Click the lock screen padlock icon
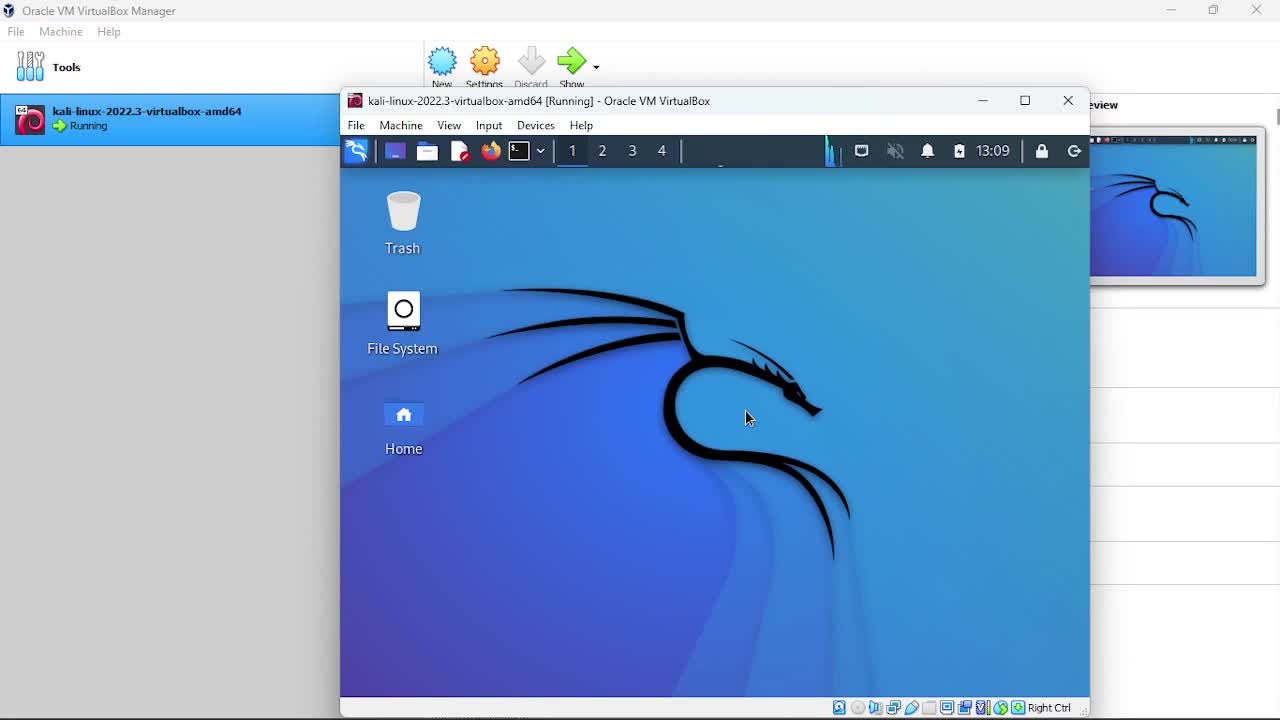The width and height of the screenshot is (1280, 720). tap(1042, 151)
